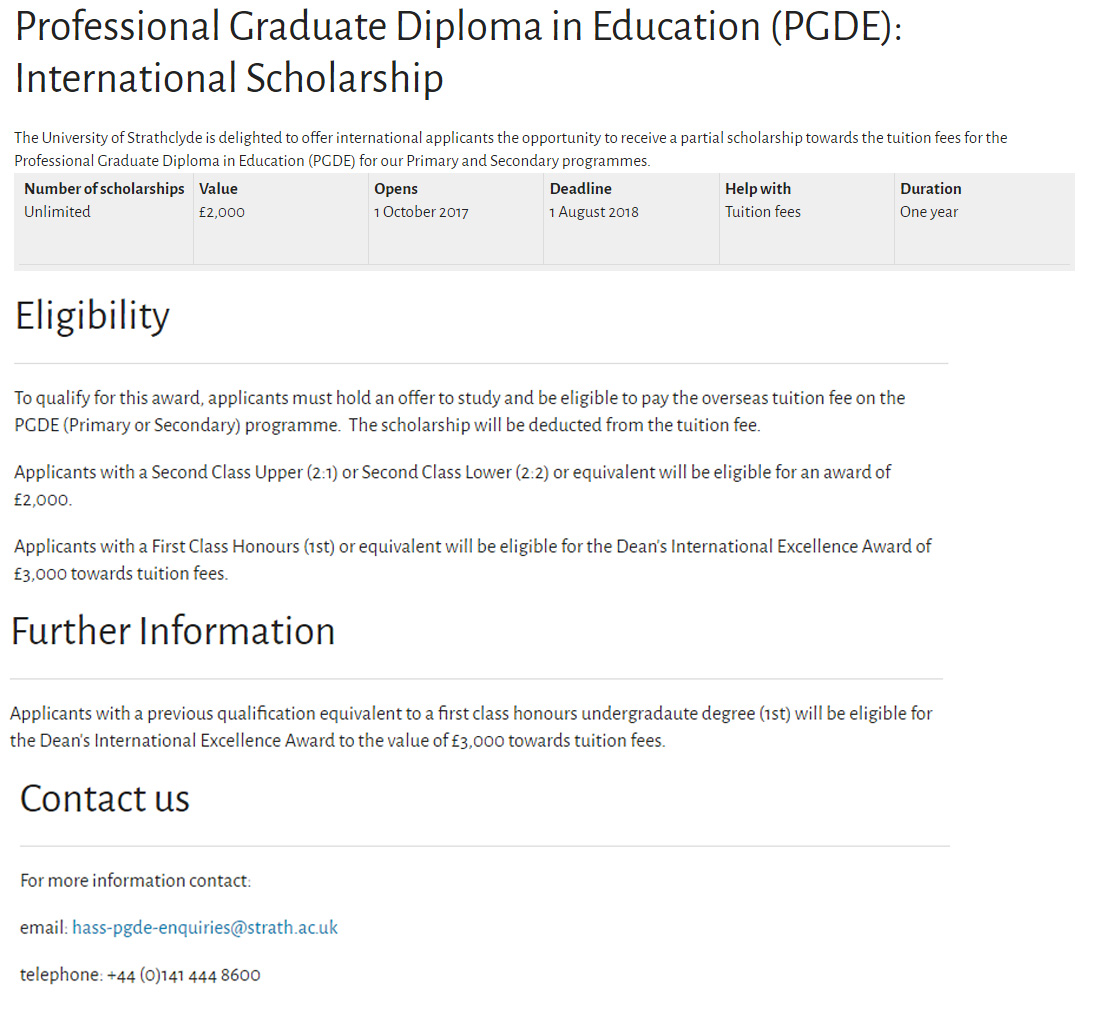Screen dimensions: 1101x1010
Task: Click the 1 August 2018 deadline date
Action: [594, 212]
